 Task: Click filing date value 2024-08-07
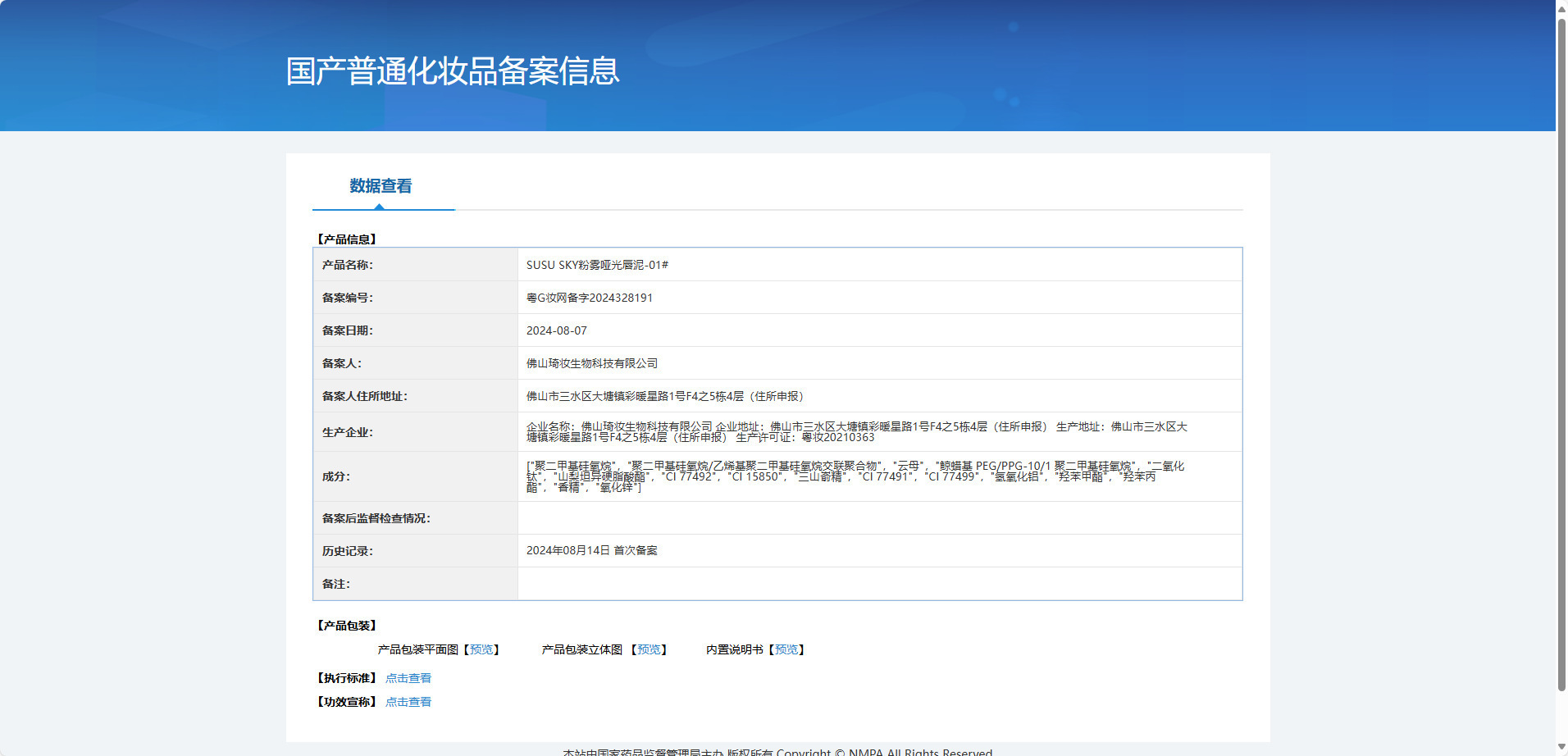point(557,330)
